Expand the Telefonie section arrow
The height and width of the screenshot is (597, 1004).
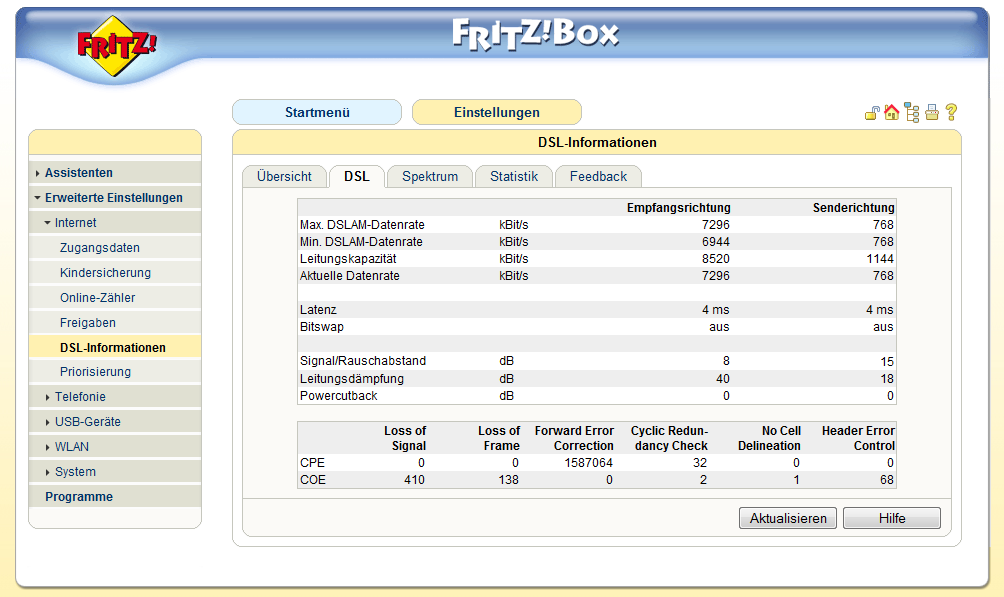pos(47,397)
